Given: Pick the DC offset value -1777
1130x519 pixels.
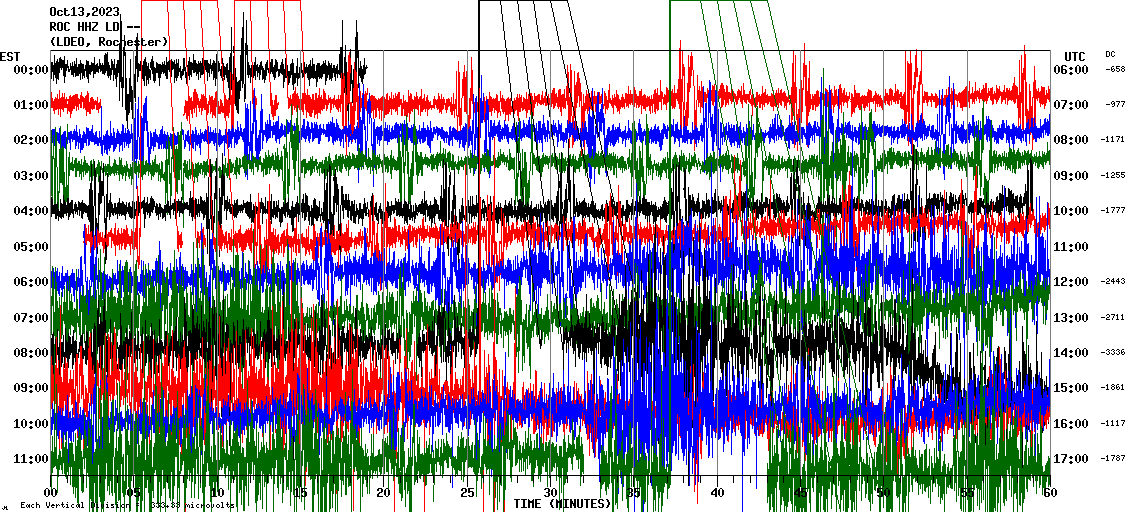Looking at the screenshot, I should [x=1113, y=210].
